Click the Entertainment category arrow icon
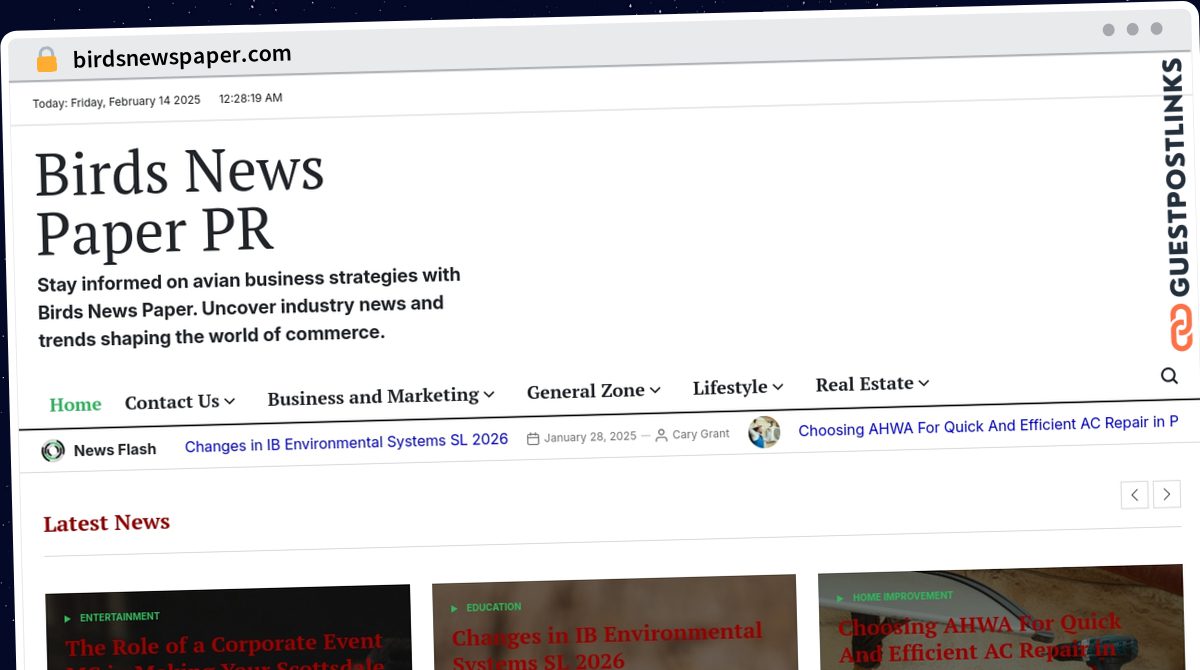Screen dimensions: 1200x670 click(x=68, y=619)
